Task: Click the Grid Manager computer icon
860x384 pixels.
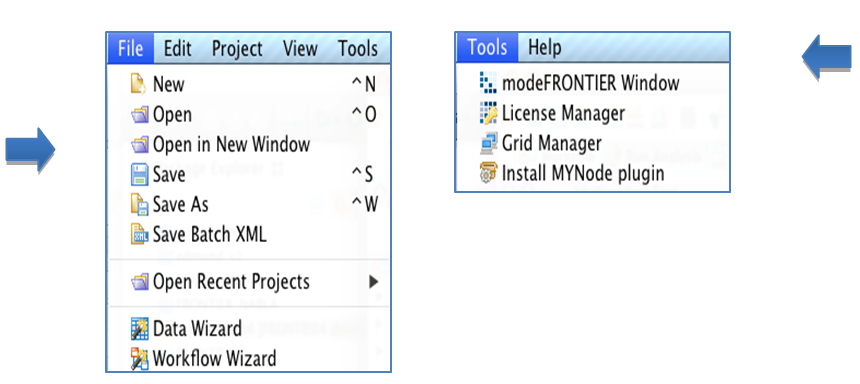Action: 488,143
